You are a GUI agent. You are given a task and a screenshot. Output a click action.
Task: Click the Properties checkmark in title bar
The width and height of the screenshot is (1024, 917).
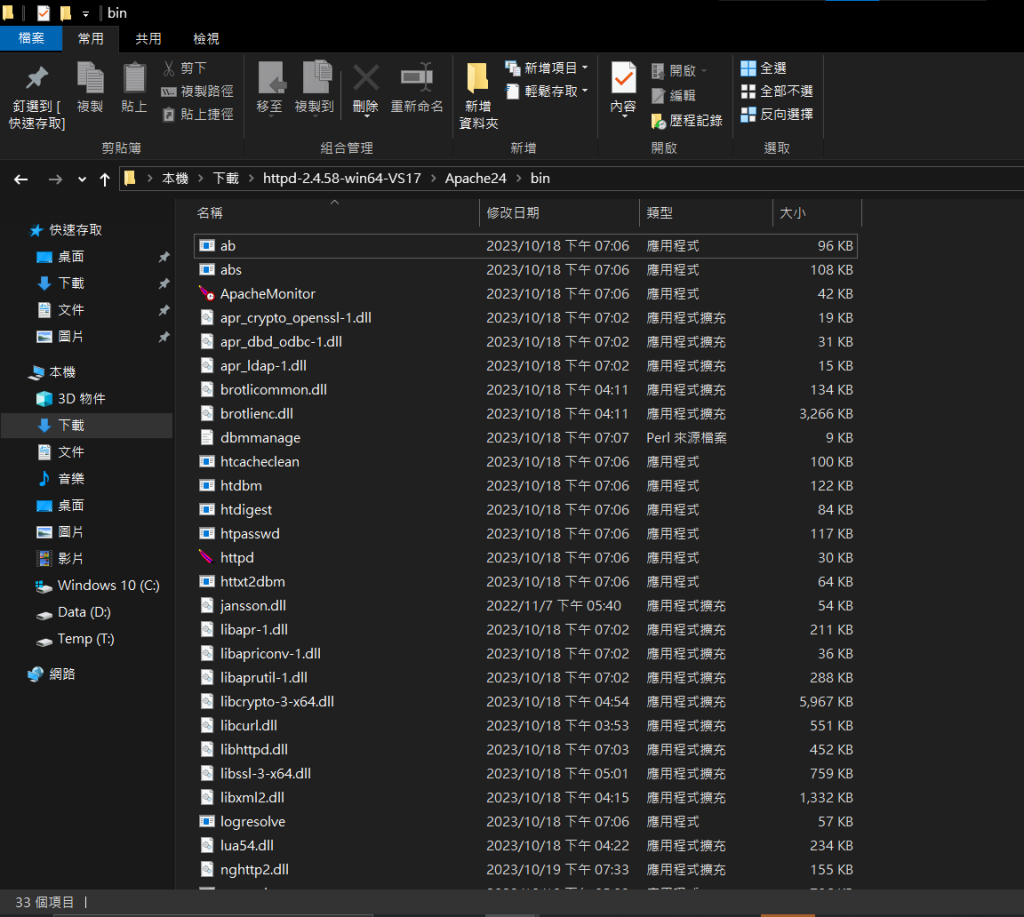coord(43,13)
